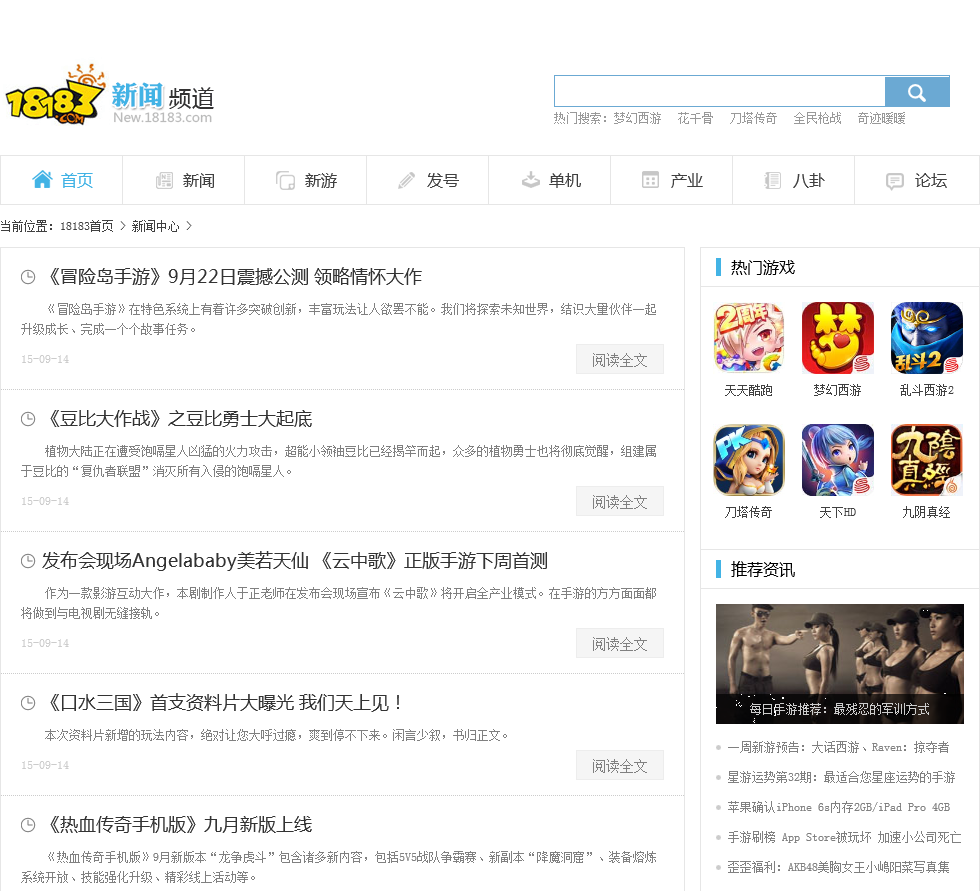Click the document icon beside 八卦
The image size is (980, 891).
point(772,181)
